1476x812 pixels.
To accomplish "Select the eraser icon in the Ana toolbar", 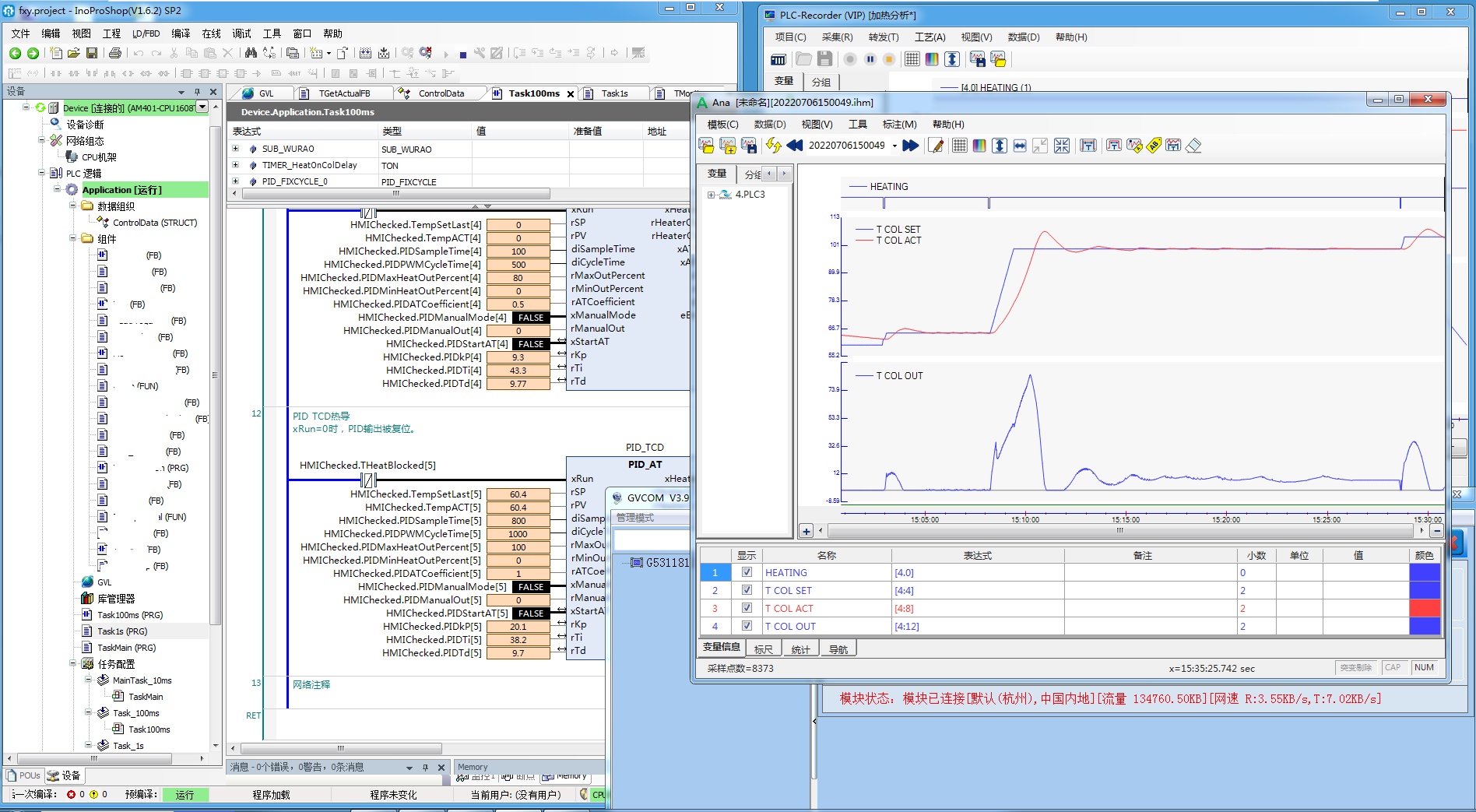I will 1193,146.
